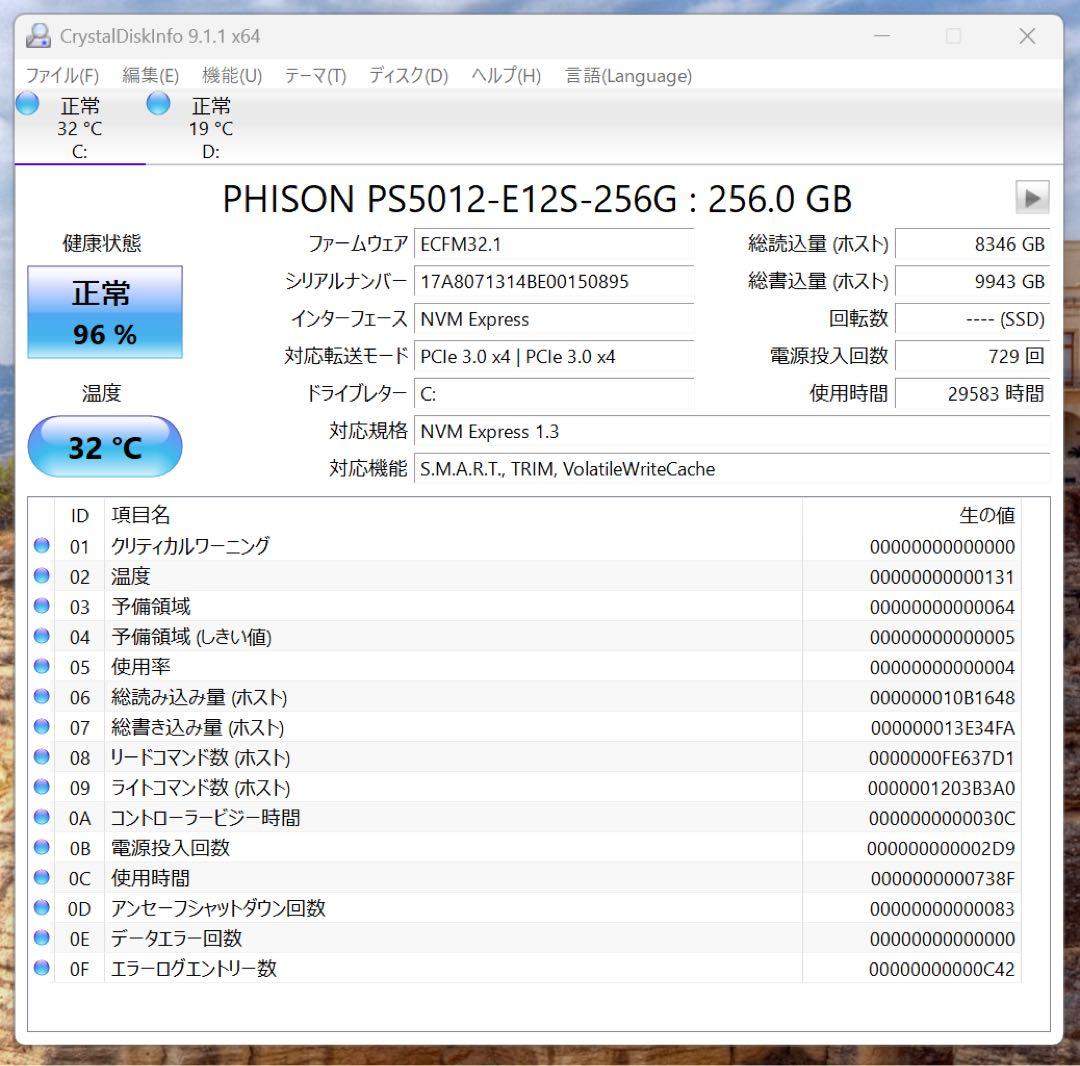This screenshot has height=1066, width=1080.
Task: Click status orb for ID 02 温度 row
Action: pos(41,576)
